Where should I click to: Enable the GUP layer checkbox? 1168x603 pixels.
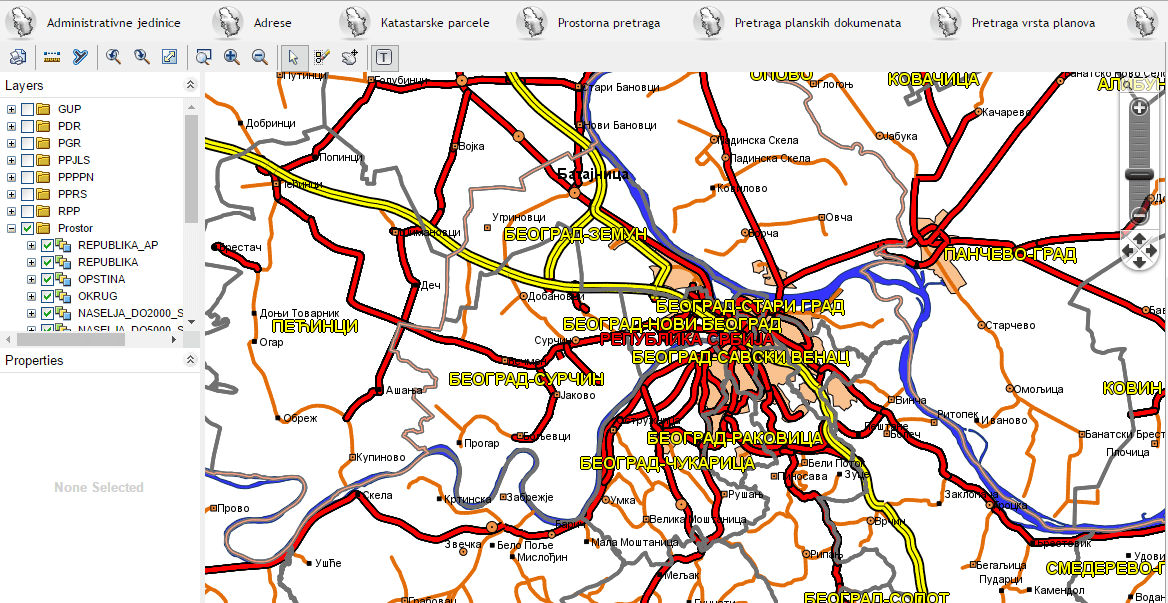[28, 109]
